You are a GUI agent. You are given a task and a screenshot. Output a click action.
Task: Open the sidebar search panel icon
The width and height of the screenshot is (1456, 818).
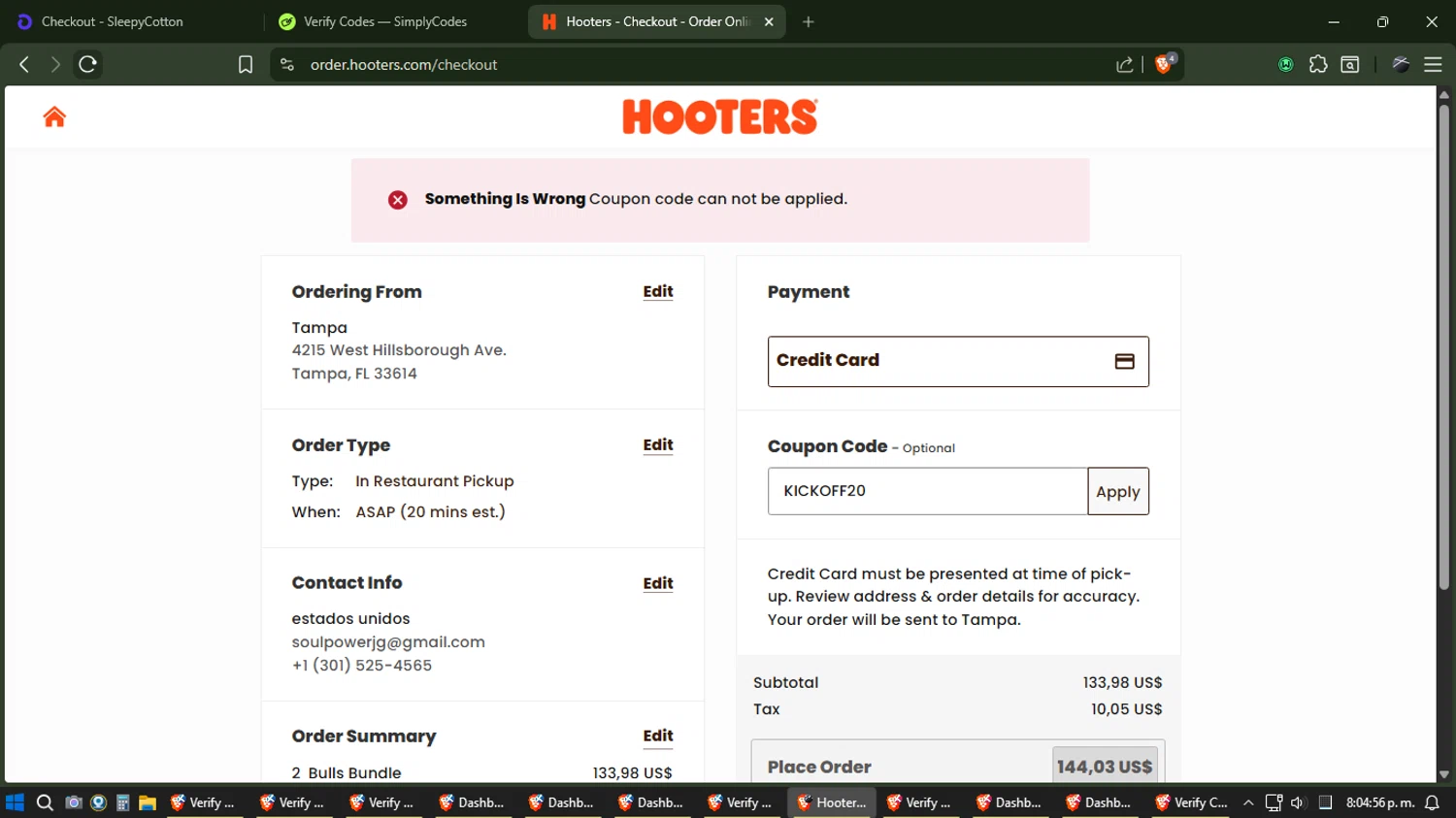click(x=1350, y=64)
